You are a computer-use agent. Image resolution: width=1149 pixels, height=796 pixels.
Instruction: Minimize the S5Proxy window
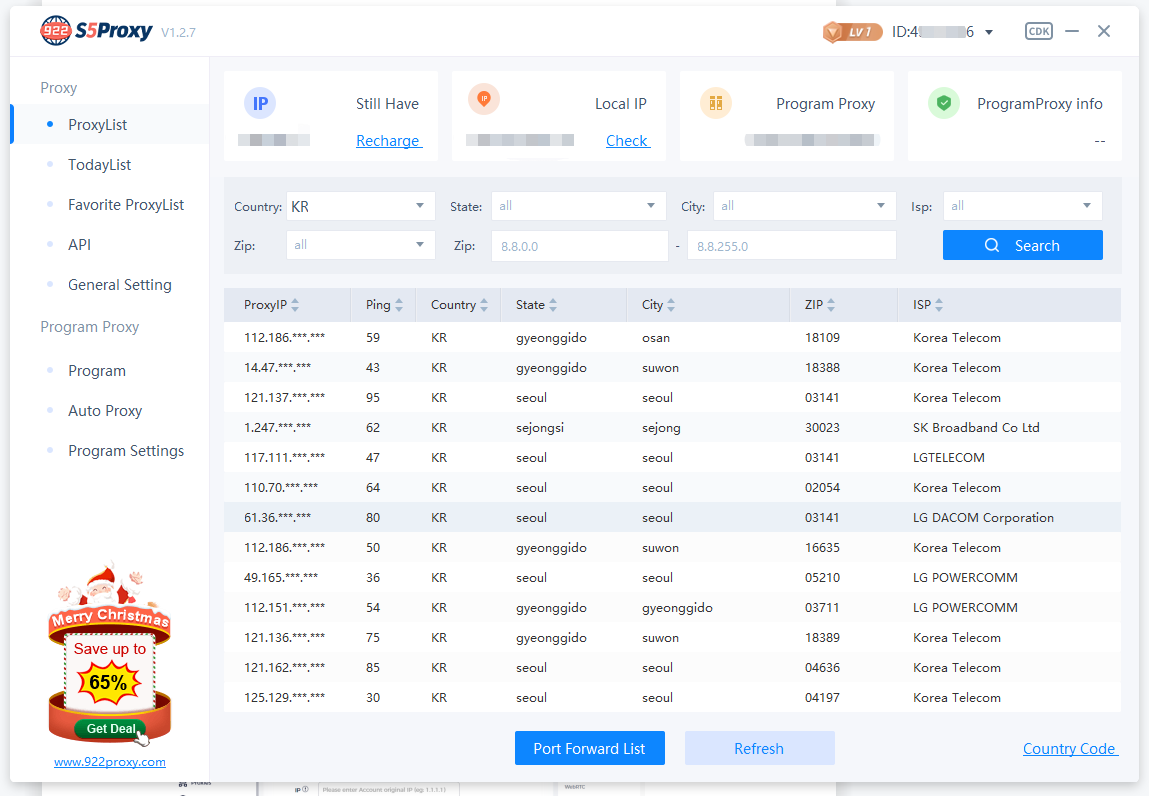pyautogui.click(x=1071, y=31)
